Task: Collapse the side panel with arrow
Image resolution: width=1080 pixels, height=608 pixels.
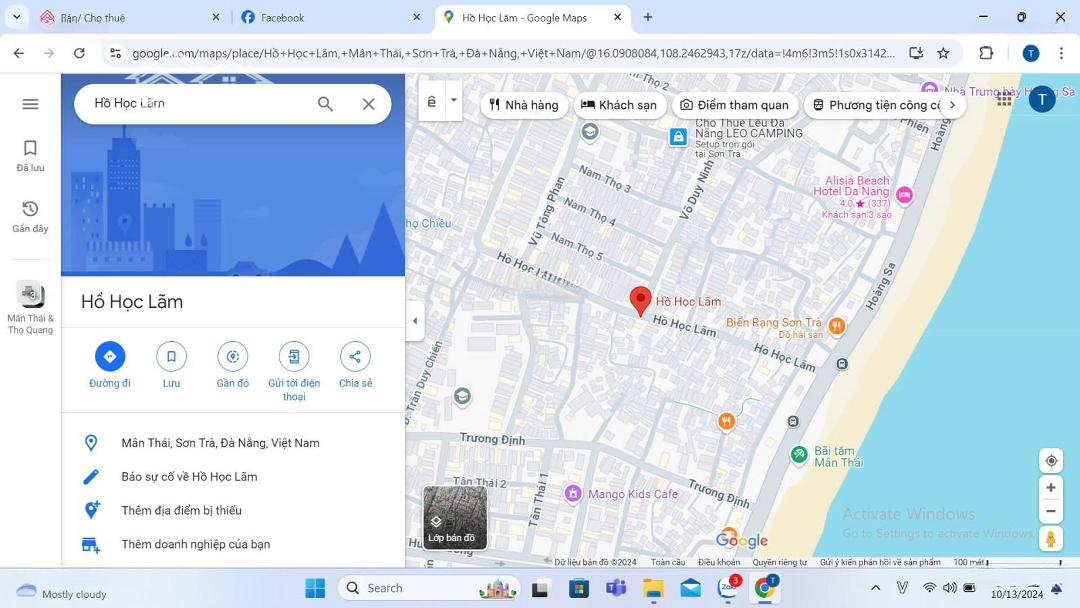Action: 415,321
